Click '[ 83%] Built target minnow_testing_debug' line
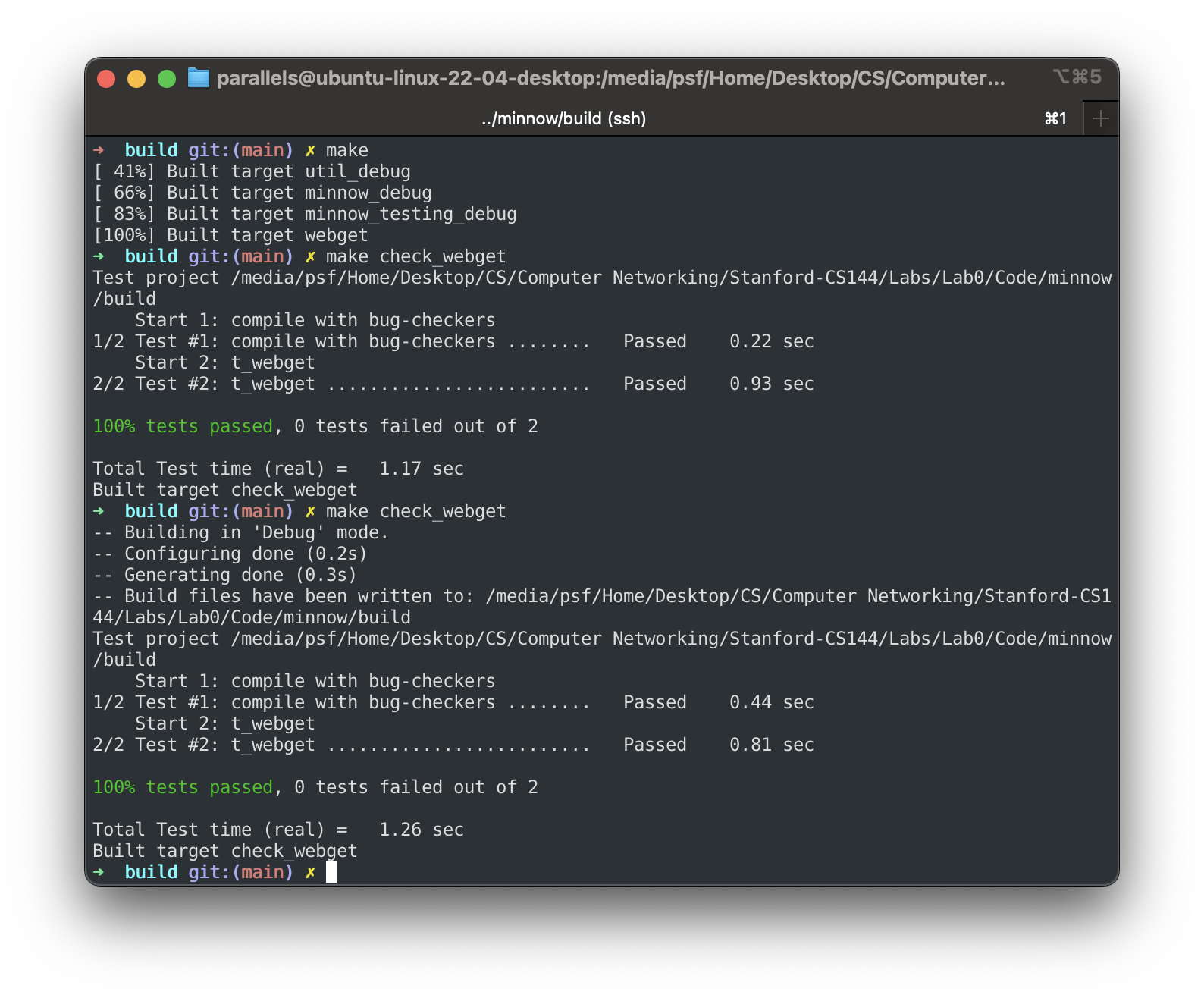The image size is (1204, 998). click(305, 214)
